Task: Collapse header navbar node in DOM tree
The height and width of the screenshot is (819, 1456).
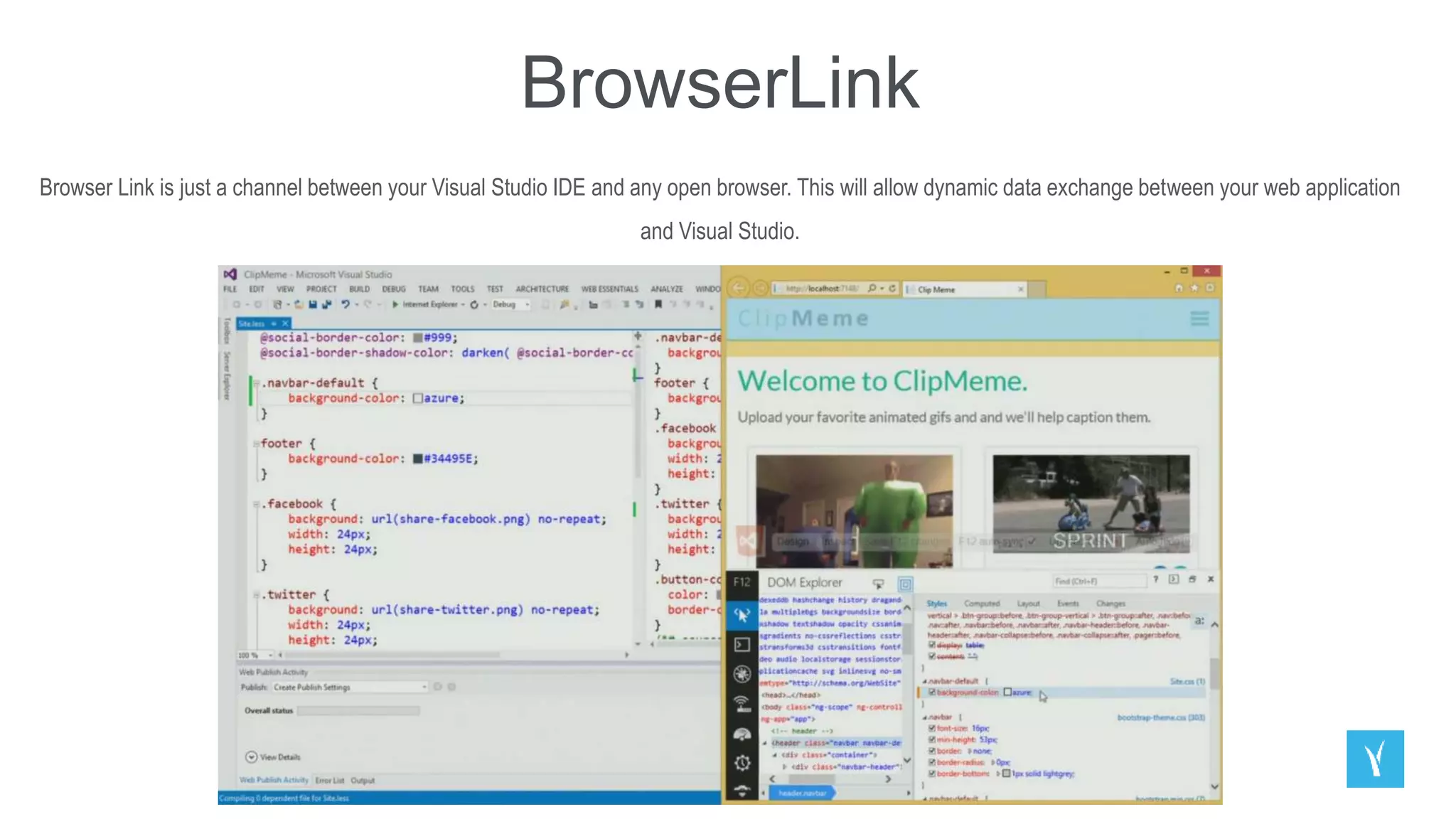Action: click(x=766, y=743)
